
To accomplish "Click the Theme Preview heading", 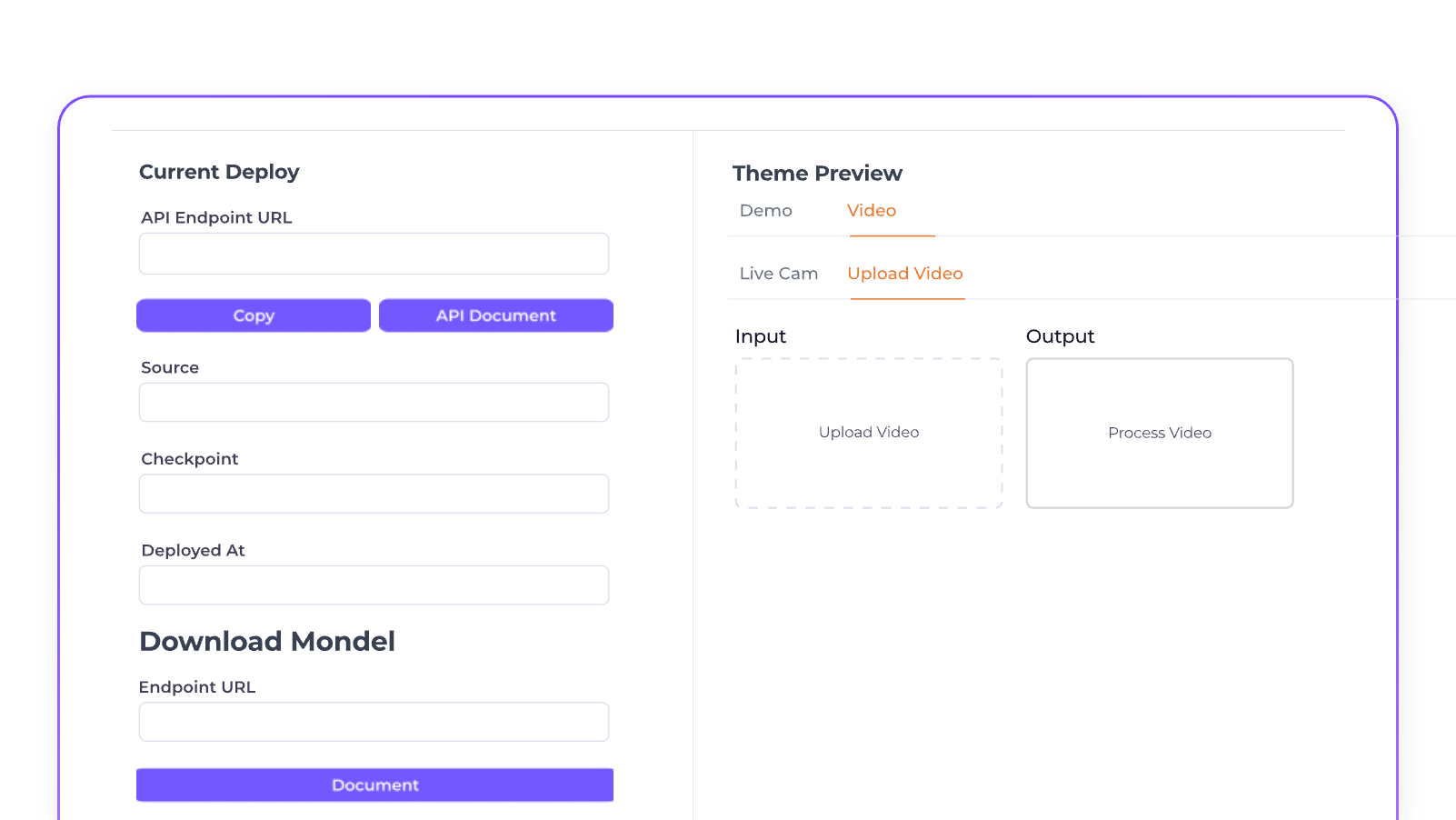I will (x=817, y=174).
